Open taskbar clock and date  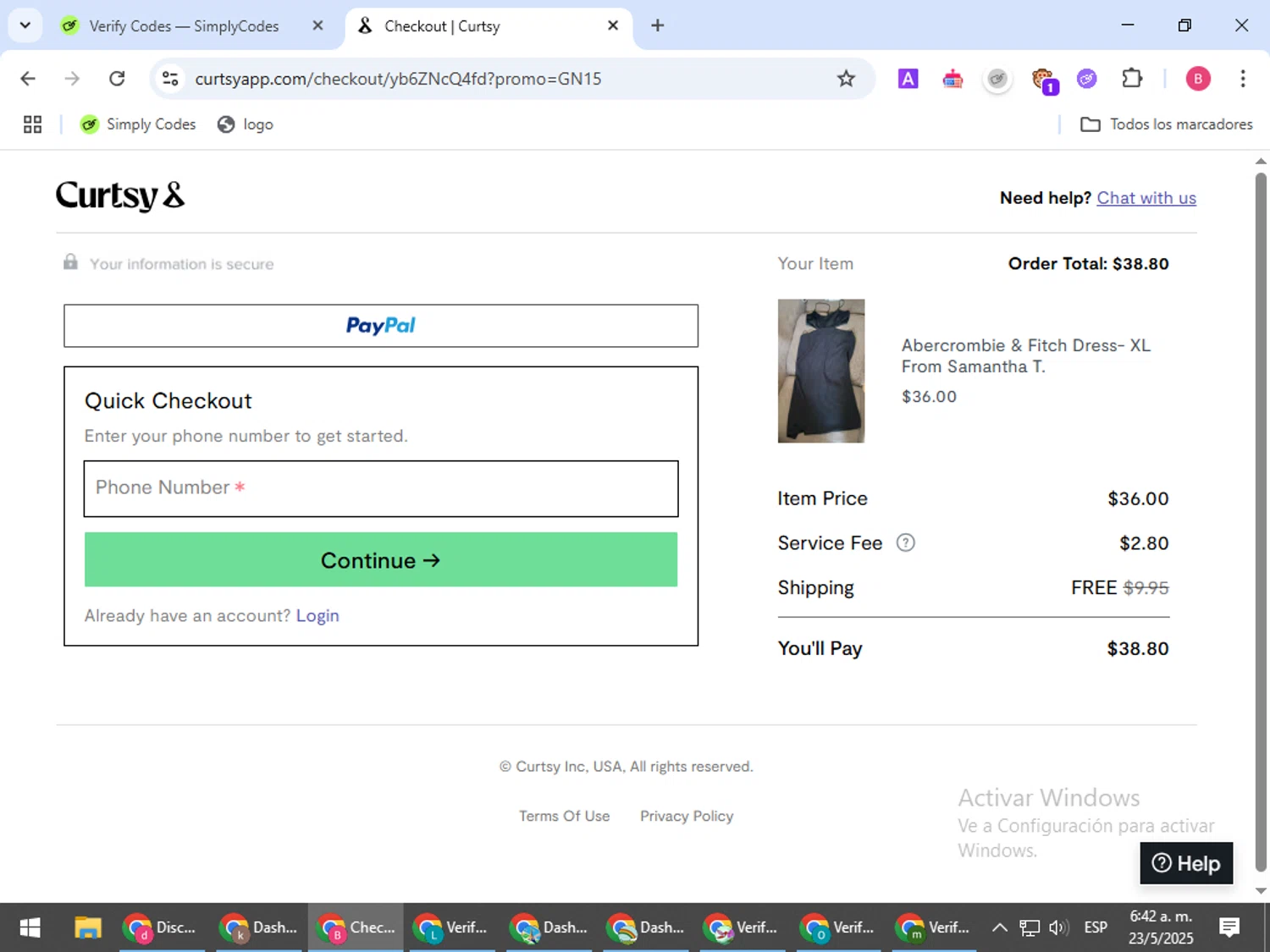point(1161,927)
